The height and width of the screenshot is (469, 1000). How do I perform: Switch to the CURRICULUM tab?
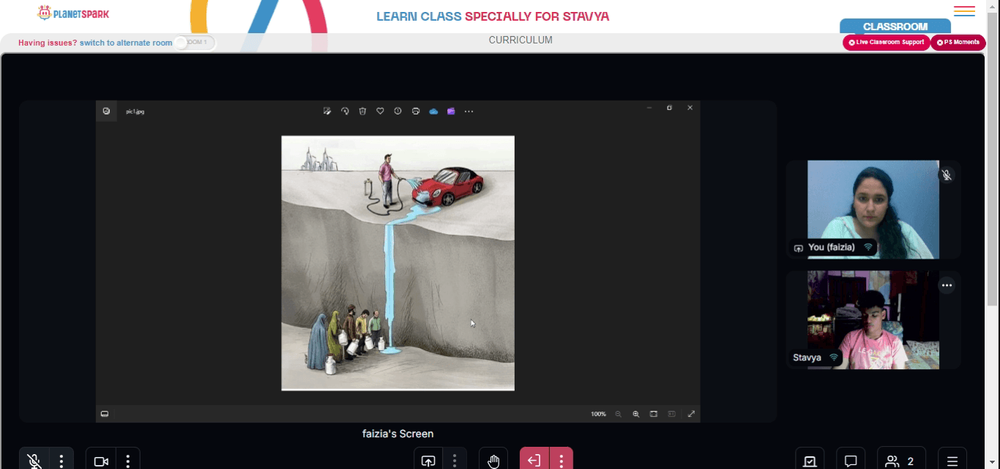click(x=520, y=40)
